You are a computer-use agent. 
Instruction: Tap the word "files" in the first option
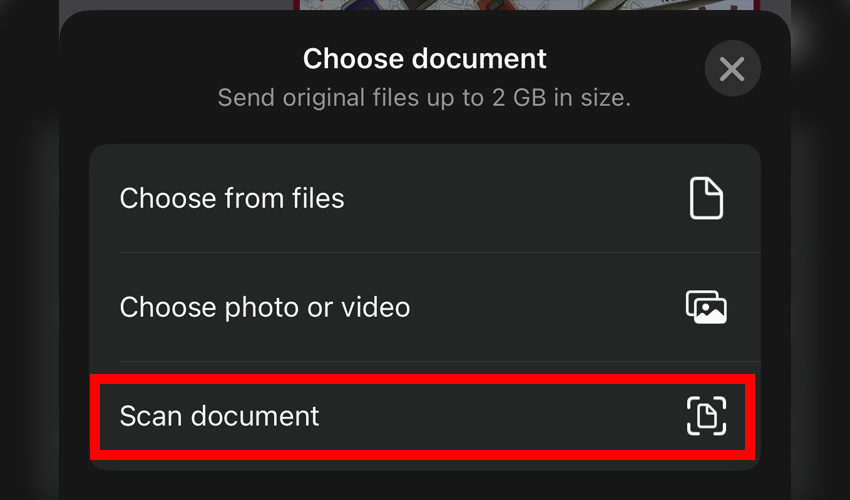[318, 198]
